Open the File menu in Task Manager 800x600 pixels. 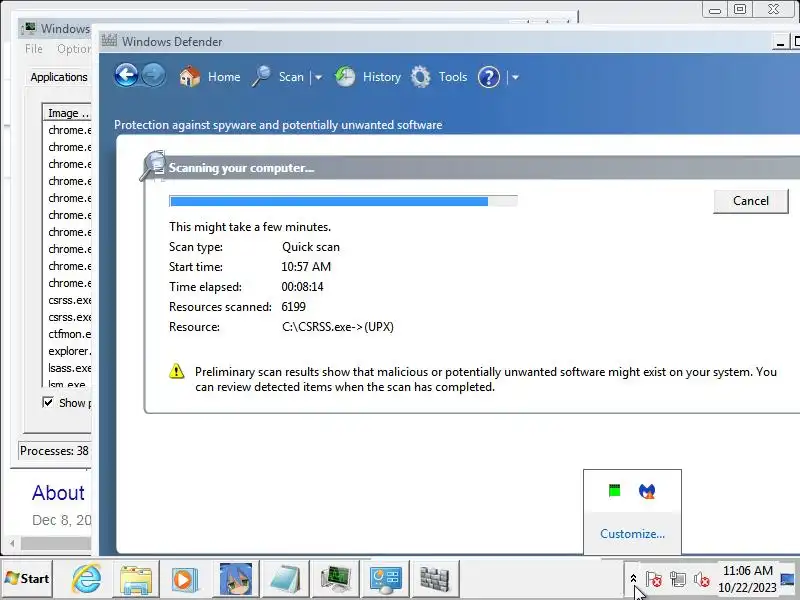pos(34,49)
